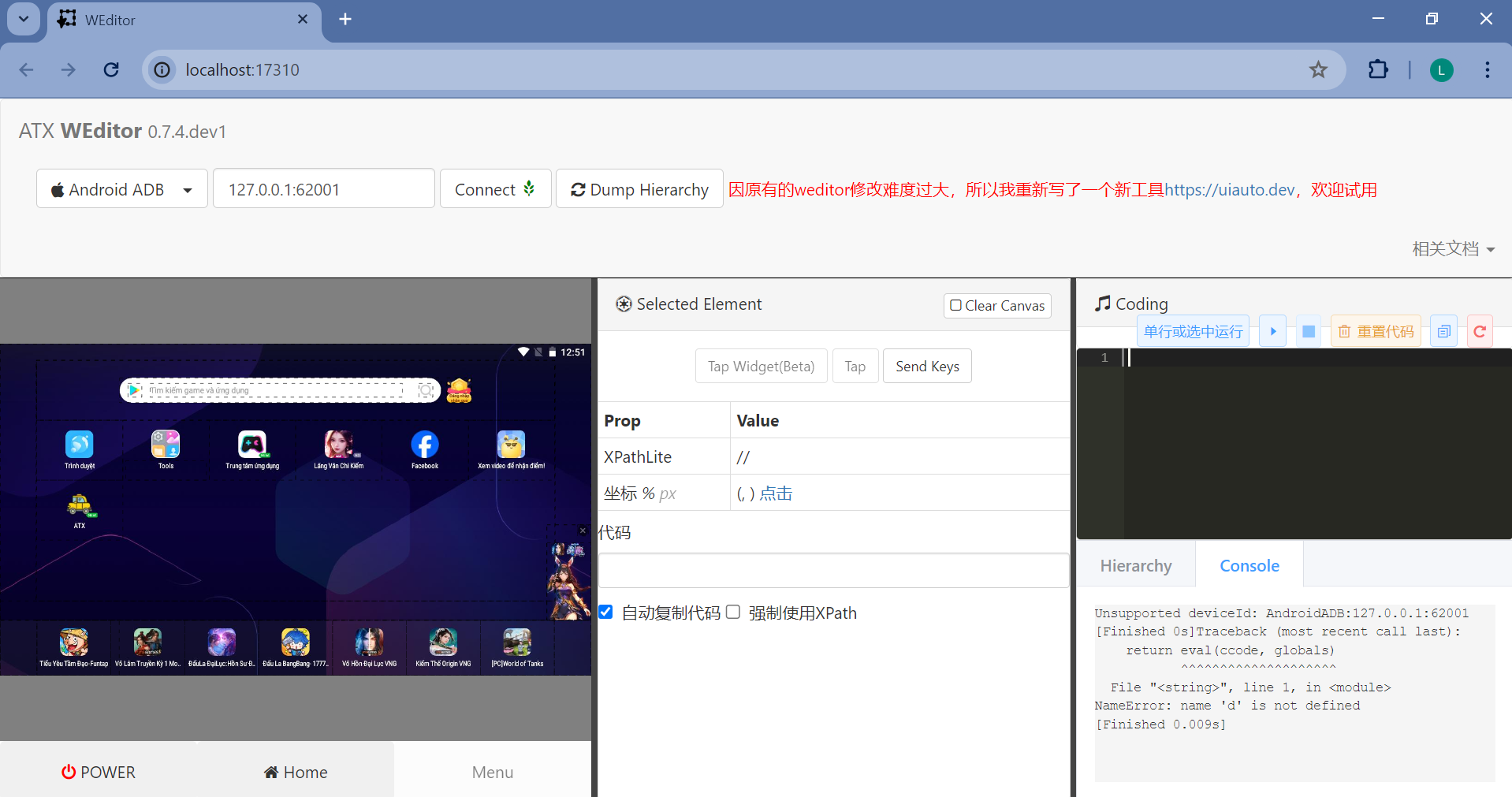The width and height of the screenshot is (1512, 797).
Task: Enable the 强制使用XPath checkbox
Action: click(733, 612)
